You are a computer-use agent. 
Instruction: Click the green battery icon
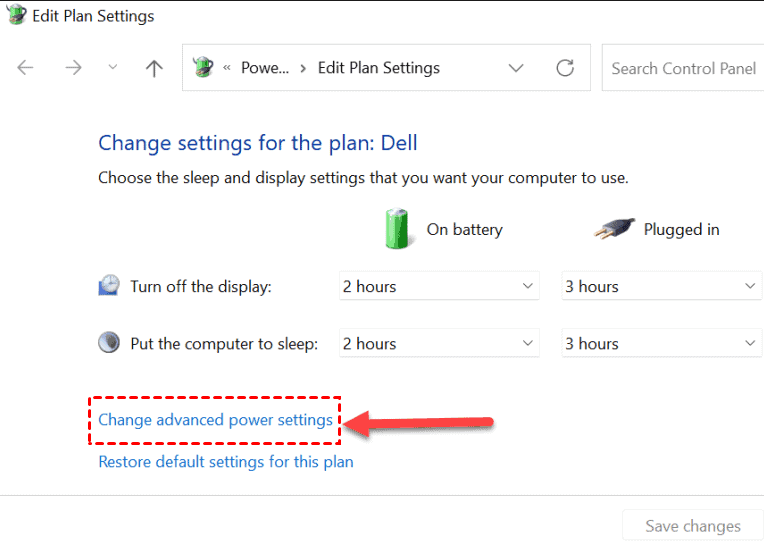pyautogui.click(x=397, y=228)
